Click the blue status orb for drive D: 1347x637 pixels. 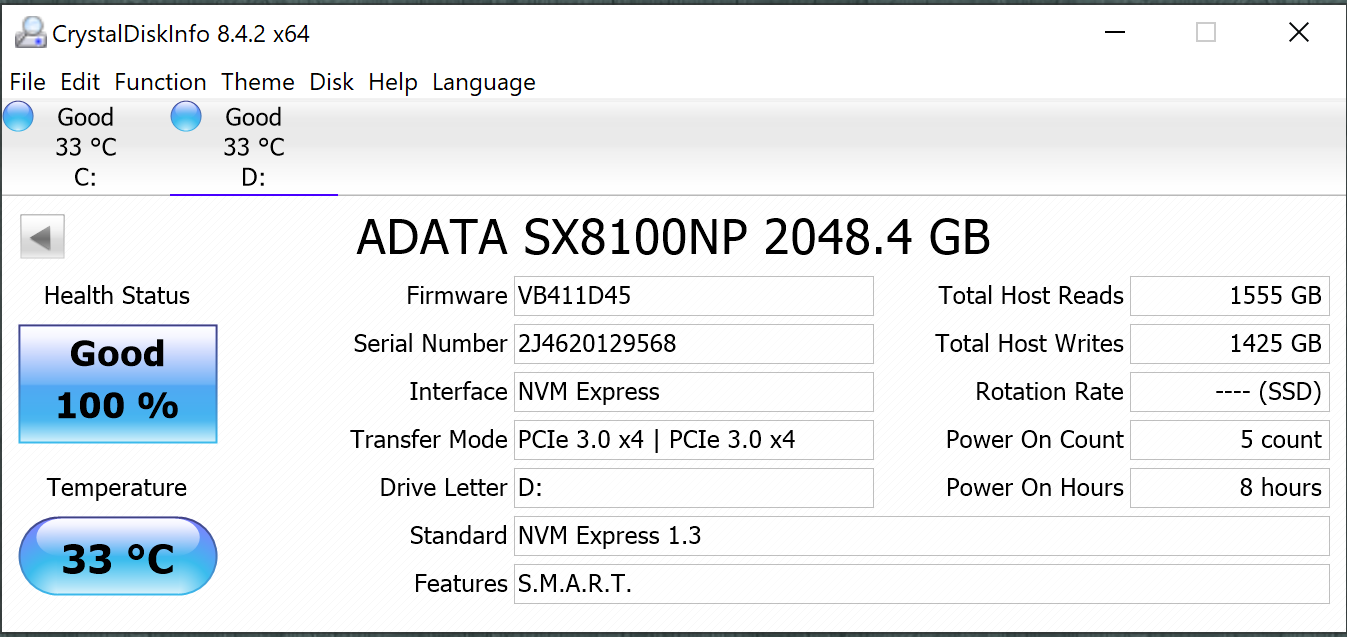click(186, 117)
